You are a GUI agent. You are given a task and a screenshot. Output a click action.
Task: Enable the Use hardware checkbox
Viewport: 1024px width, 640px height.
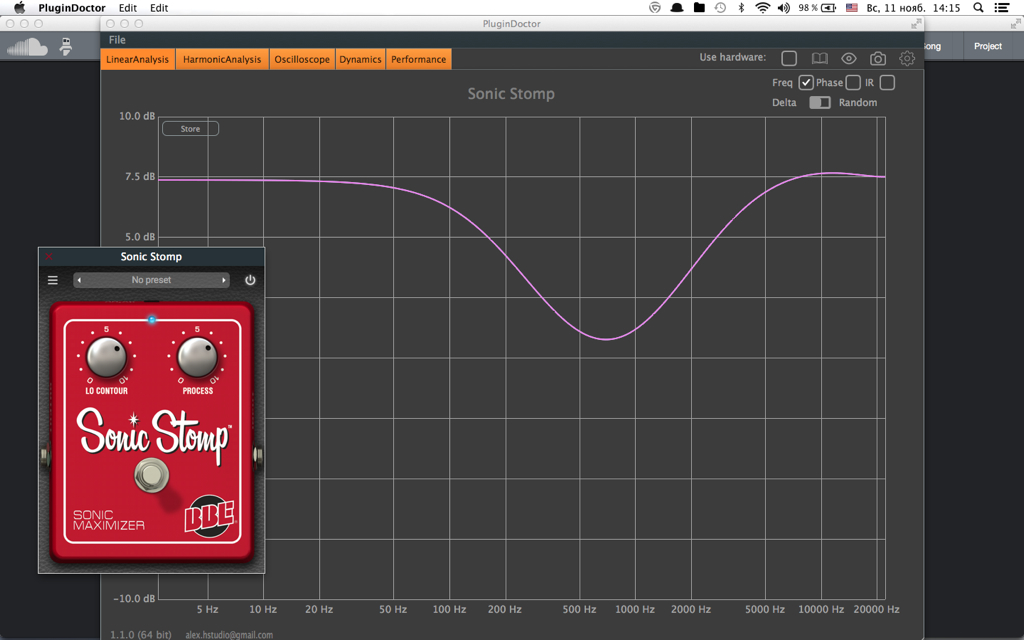coord(789,58)
